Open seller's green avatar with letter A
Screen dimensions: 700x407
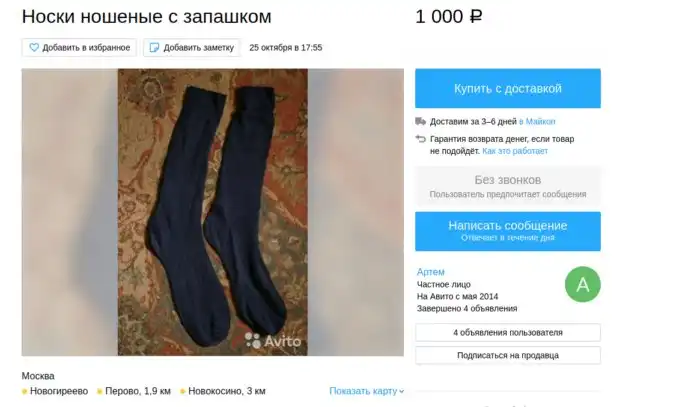pos(583,284)
